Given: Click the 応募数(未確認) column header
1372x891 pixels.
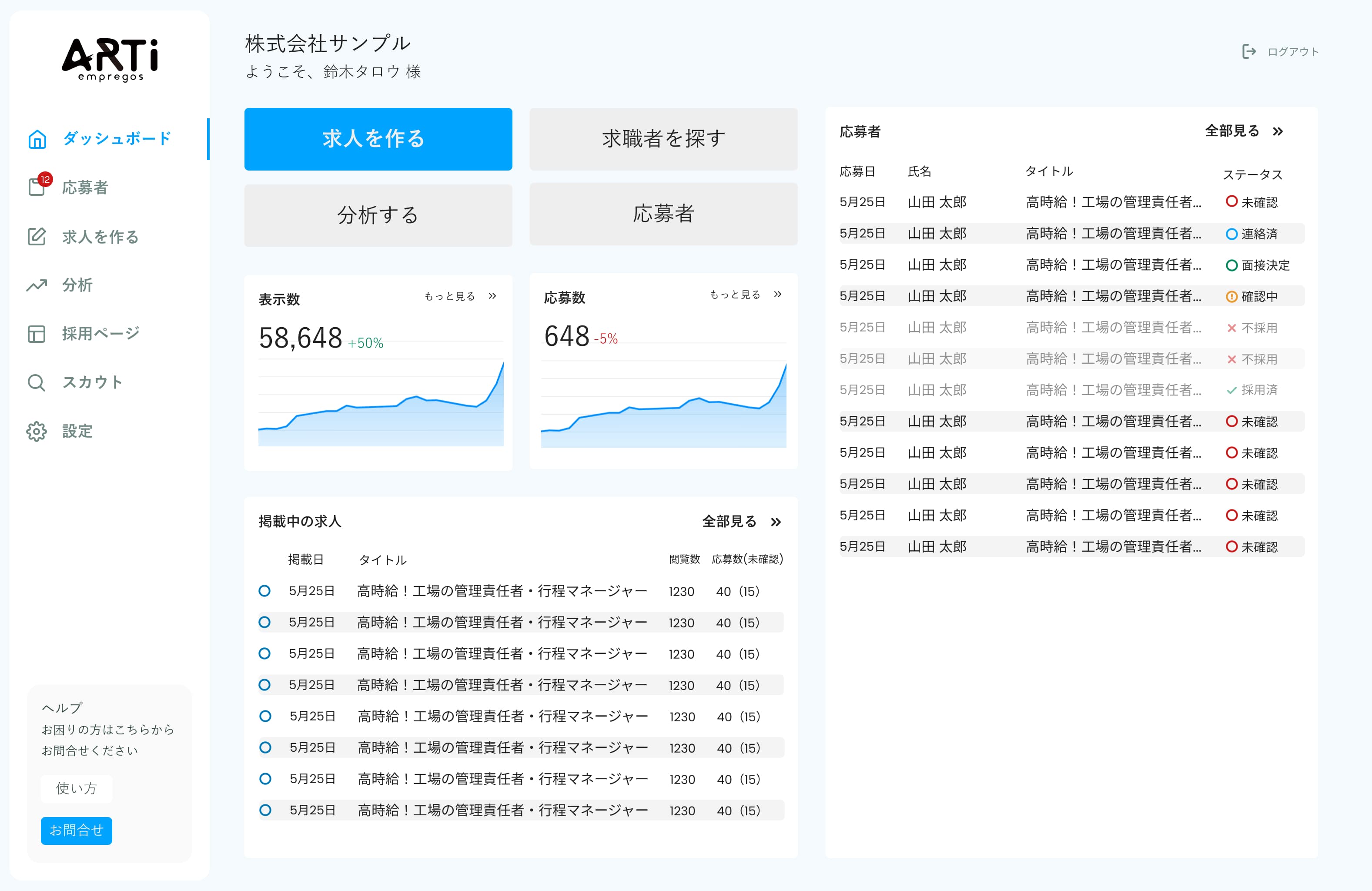Looking at the screenshot, I should coord(747,559).
